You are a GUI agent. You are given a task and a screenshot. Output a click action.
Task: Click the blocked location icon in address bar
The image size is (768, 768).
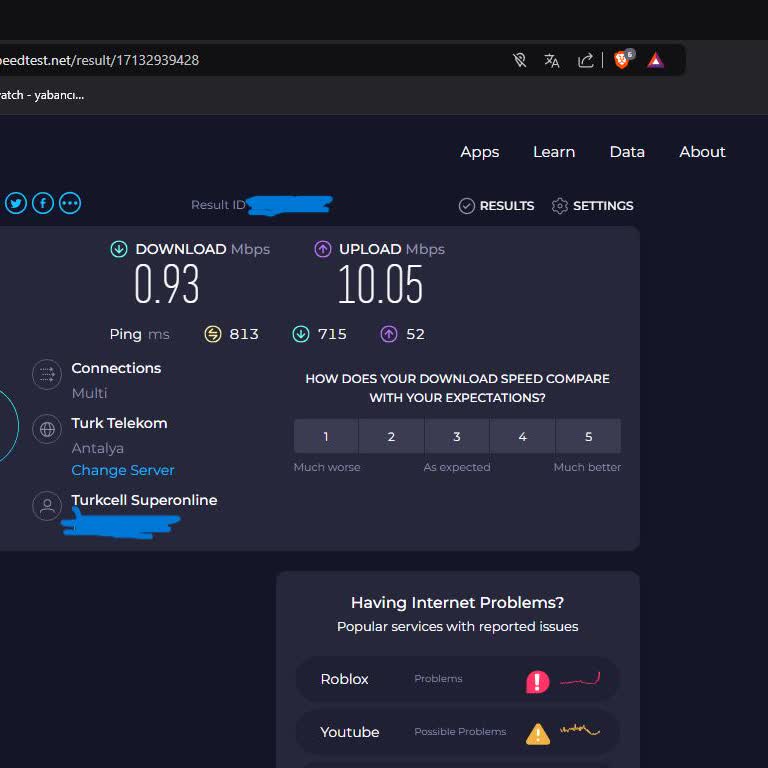click(x=520, y=60)
